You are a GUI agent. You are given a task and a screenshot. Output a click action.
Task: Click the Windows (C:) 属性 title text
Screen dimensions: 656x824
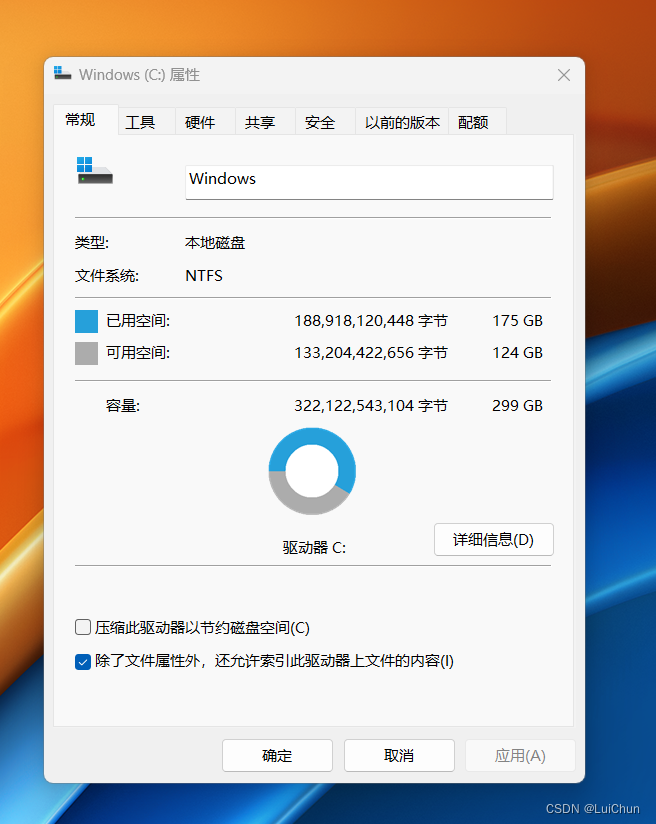point(139,75)
